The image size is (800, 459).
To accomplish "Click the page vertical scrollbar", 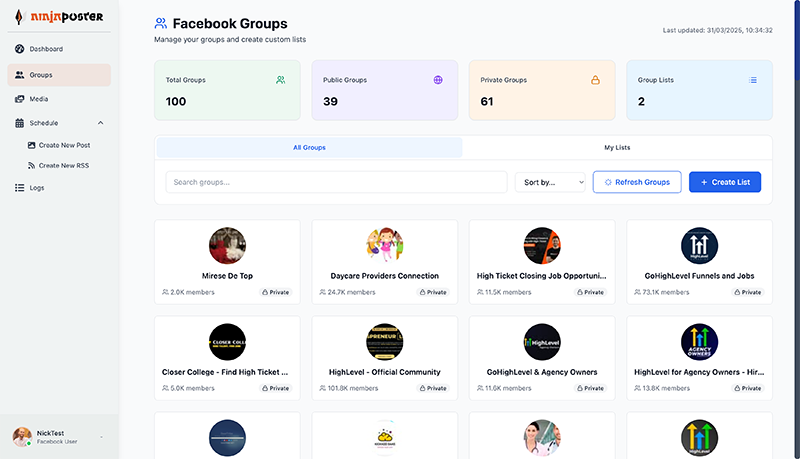I will pyautogui.click(x=797, y=40).
